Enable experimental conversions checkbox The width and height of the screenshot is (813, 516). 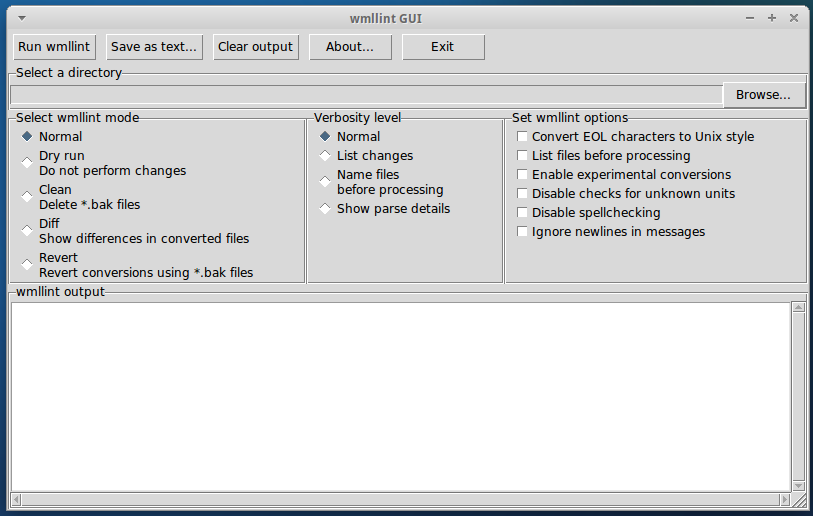[x=522, y=174]
